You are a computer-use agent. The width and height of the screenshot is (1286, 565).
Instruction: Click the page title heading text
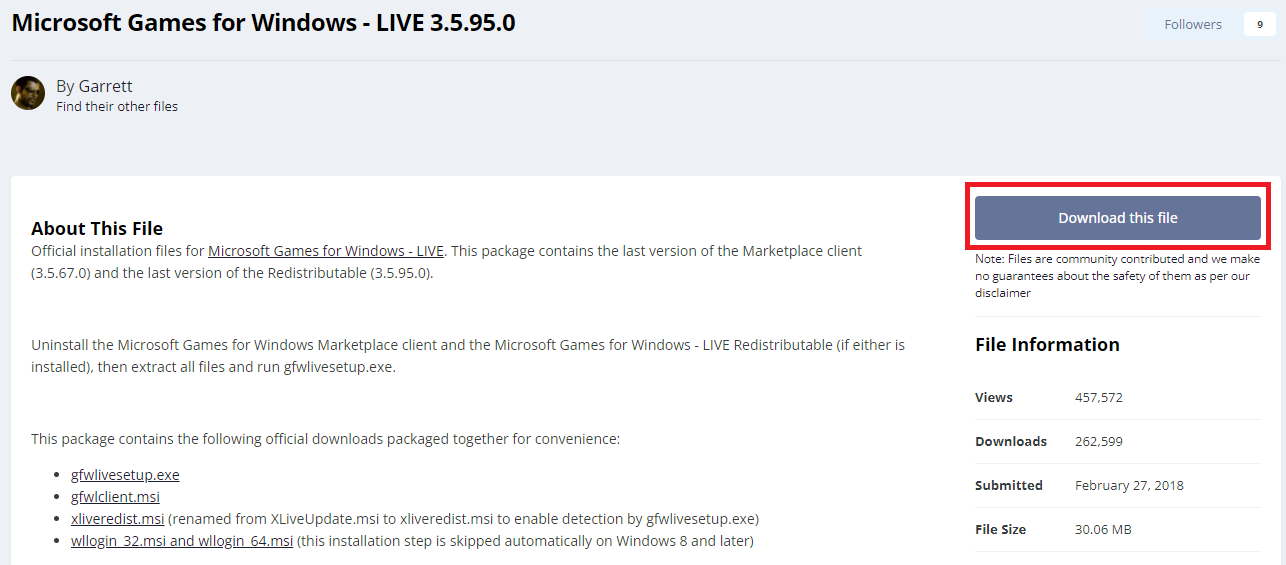[263, 22]
